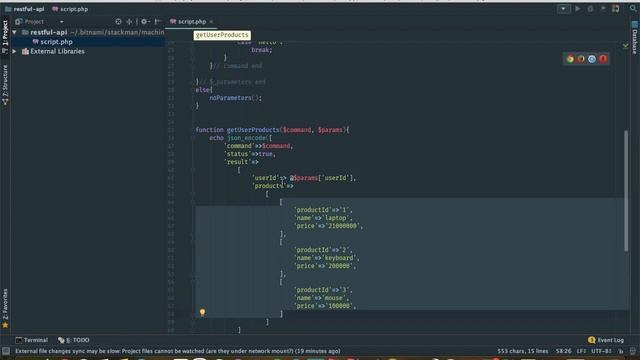640x360 pixels.
Task: Click the cursor position 58:26 indicator
Action: [563, 351]
